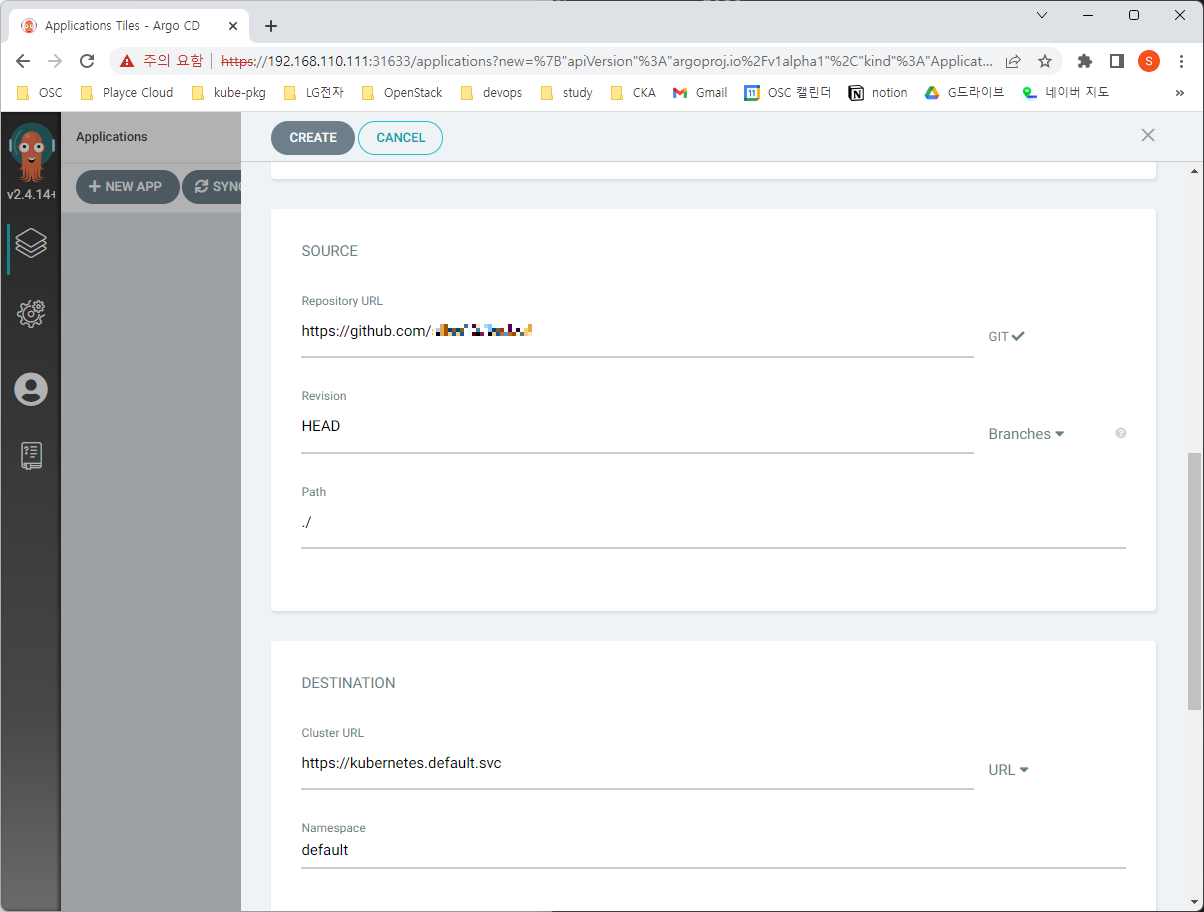
Task: Click the share page icon in address bar
Action: [x=1013, y=61]
